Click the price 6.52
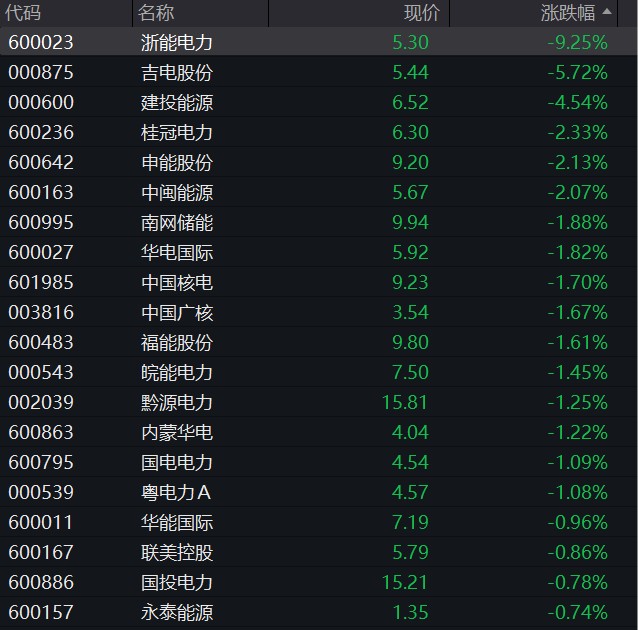 point(410,102)
